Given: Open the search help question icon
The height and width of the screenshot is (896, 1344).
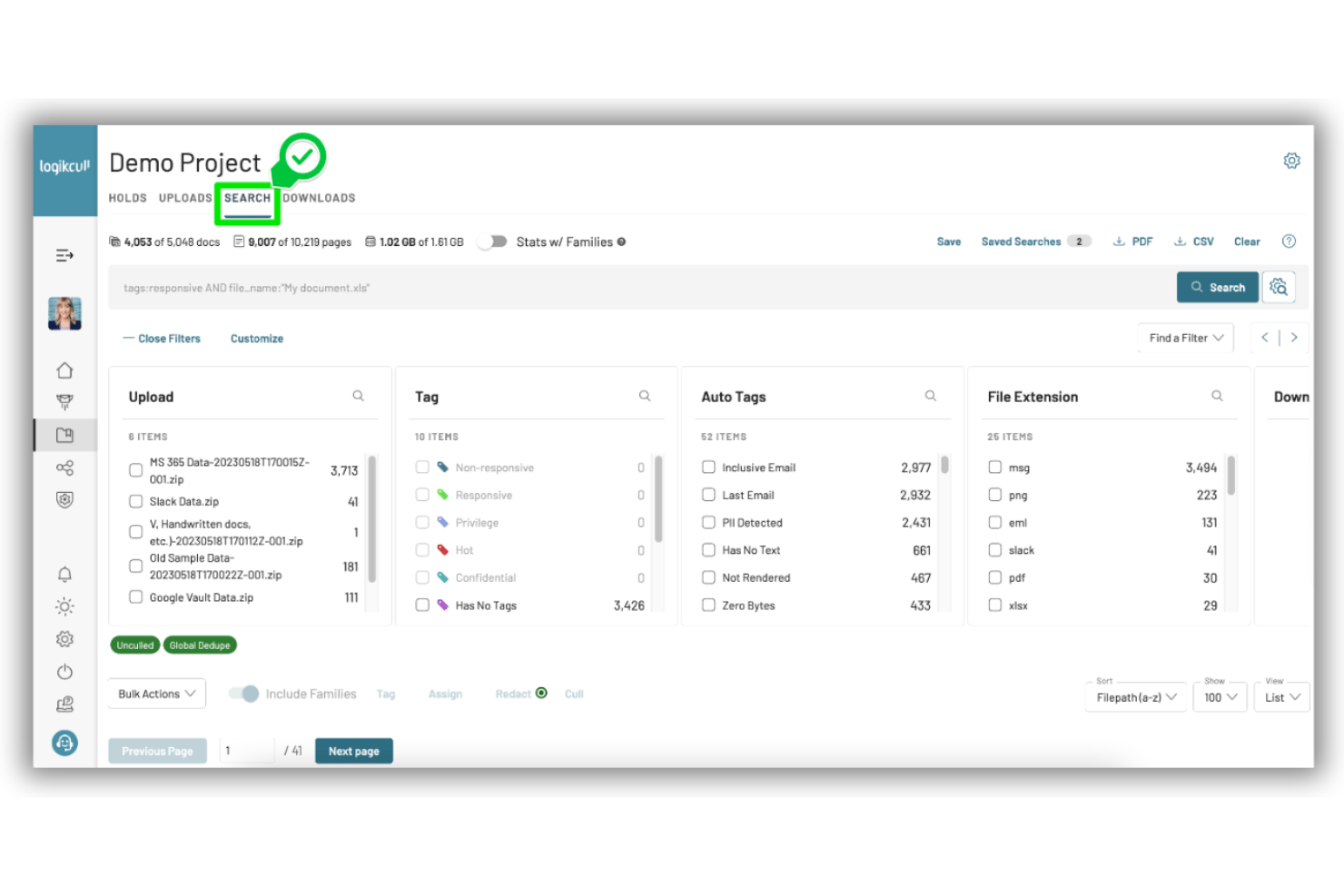Looking at the screenshot, I should [x=1289, y=241].
